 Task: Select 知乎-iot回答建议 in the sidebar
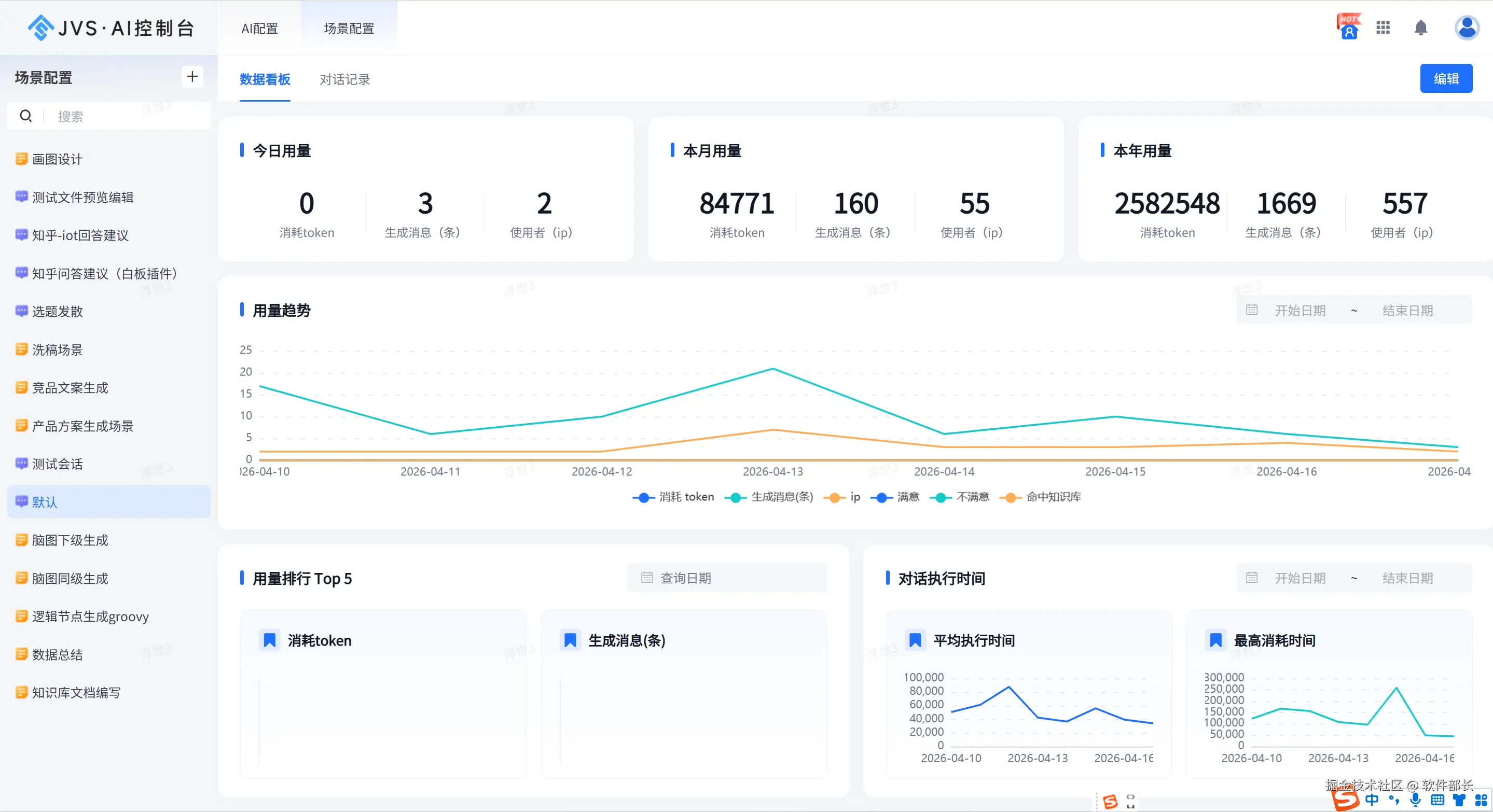80,235
